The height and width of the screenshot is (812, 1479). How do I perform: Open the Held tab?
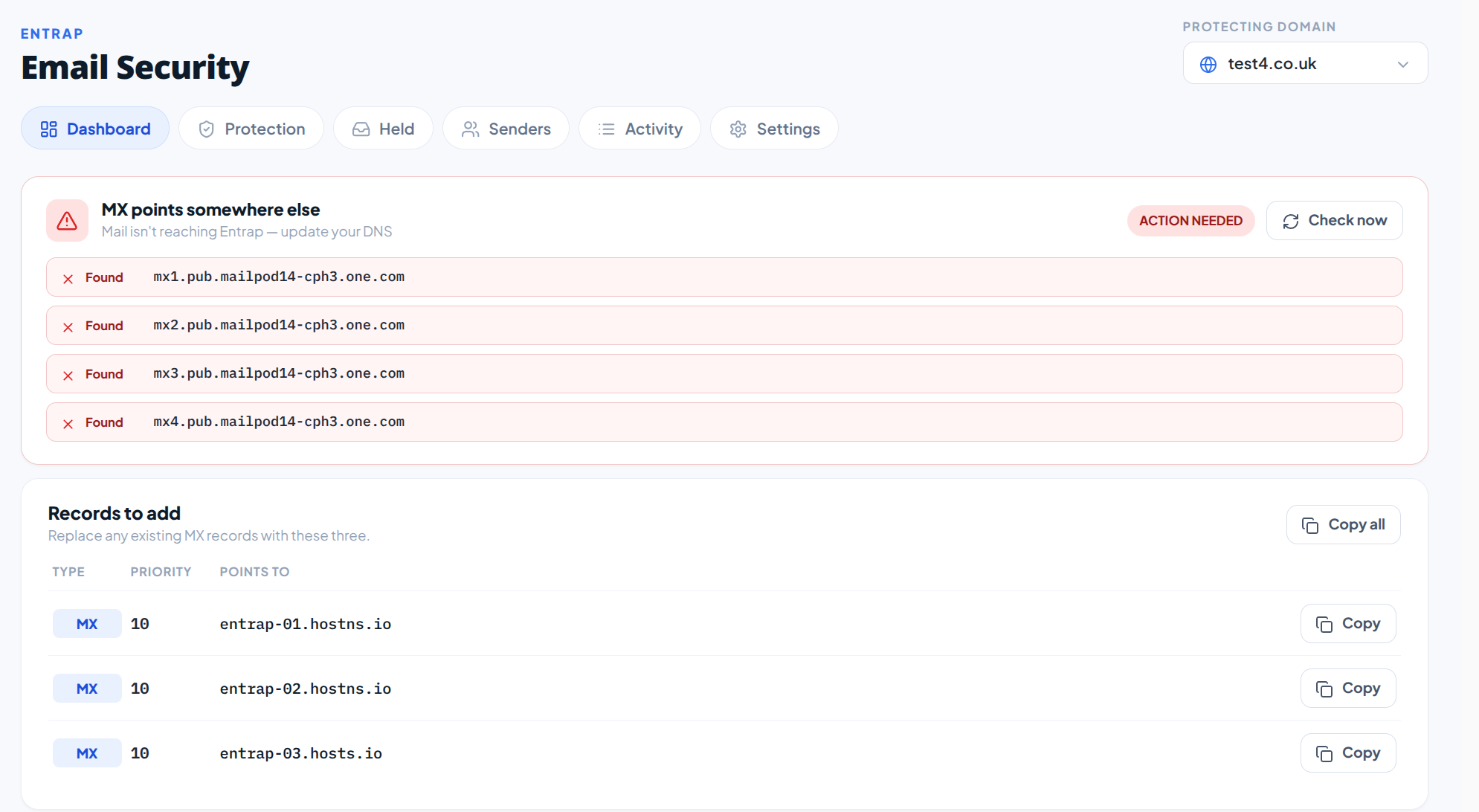coord(383,129)
